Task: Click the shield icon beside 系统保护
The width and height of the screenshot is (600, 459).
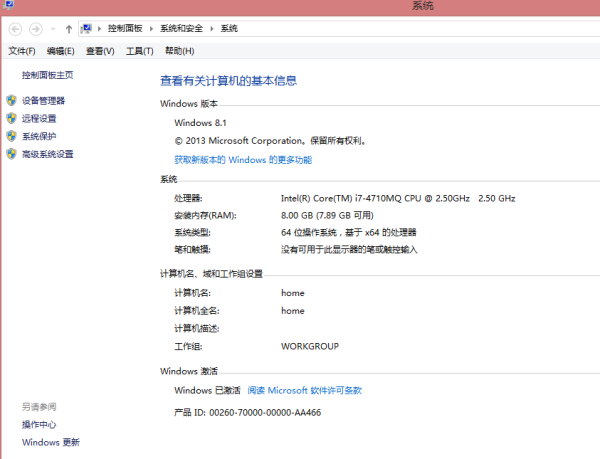Action: pos(11,136)
